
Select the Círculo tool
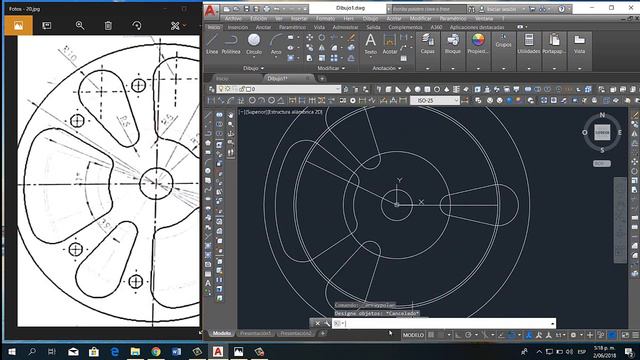click(254, 44)
